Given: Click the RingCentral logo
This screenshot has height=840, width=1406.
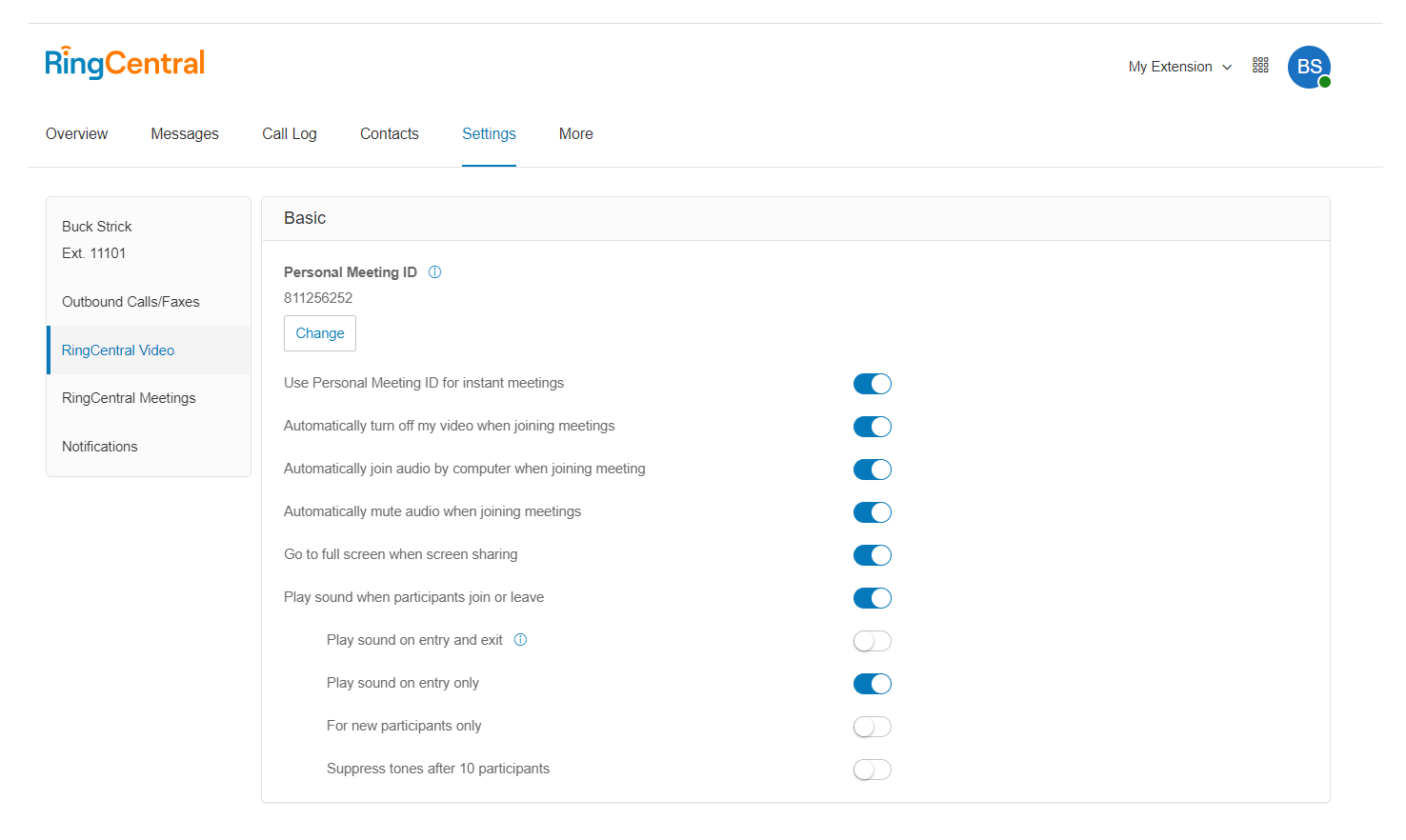Looking at the screenshot, I should pyautogui.click(x=125, y=63).
